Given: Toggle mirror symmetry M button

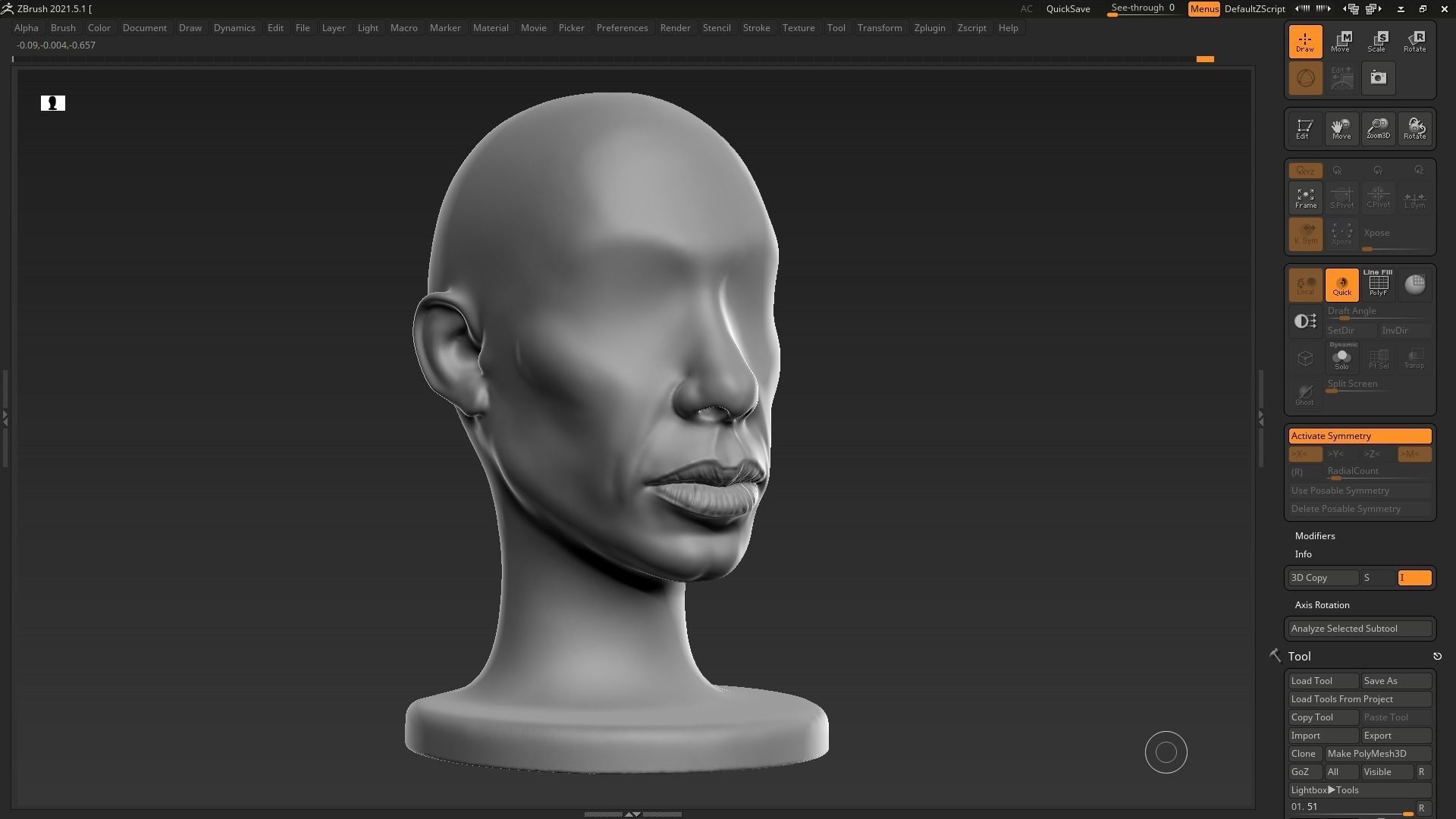Looking at the screenshot, I should (1414, 454).
